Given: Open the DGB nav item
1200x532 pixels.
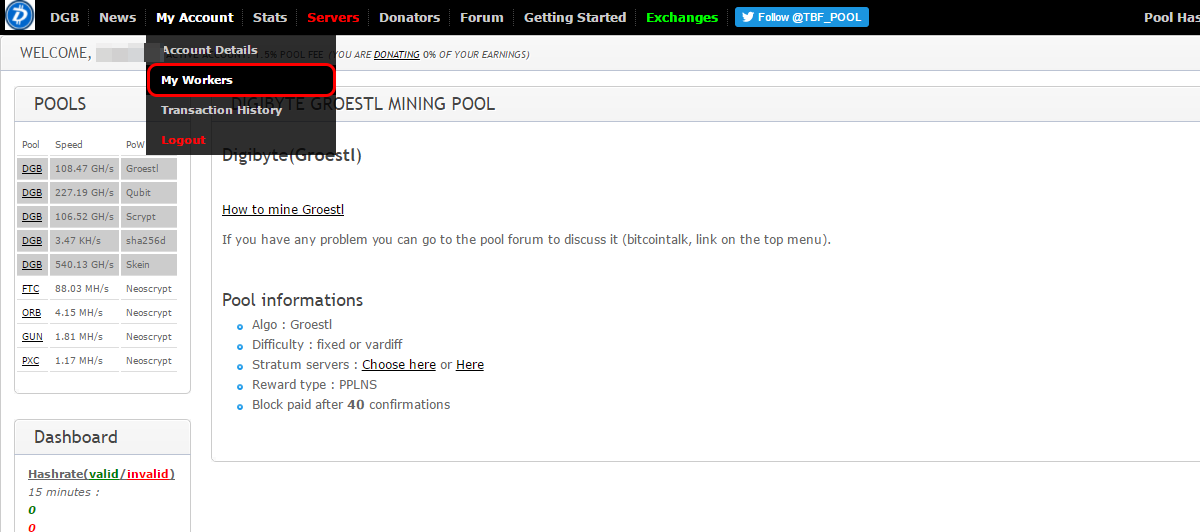Looking at the screenshot, I should pyautogui.click(x=64, y=17).
